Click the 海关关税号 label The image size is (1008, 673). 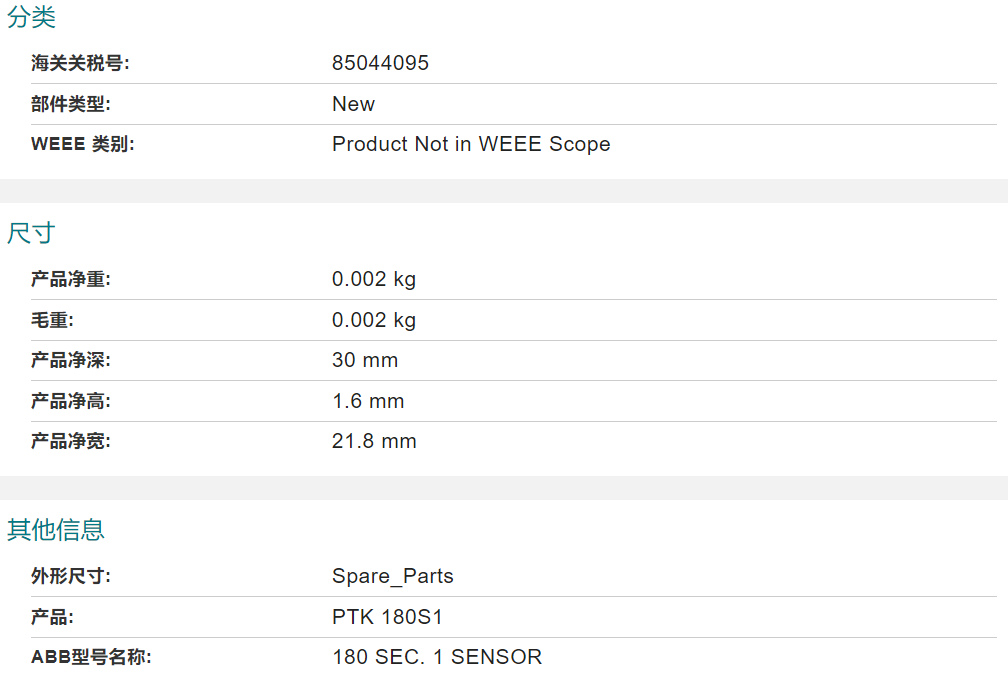point(80,63)
